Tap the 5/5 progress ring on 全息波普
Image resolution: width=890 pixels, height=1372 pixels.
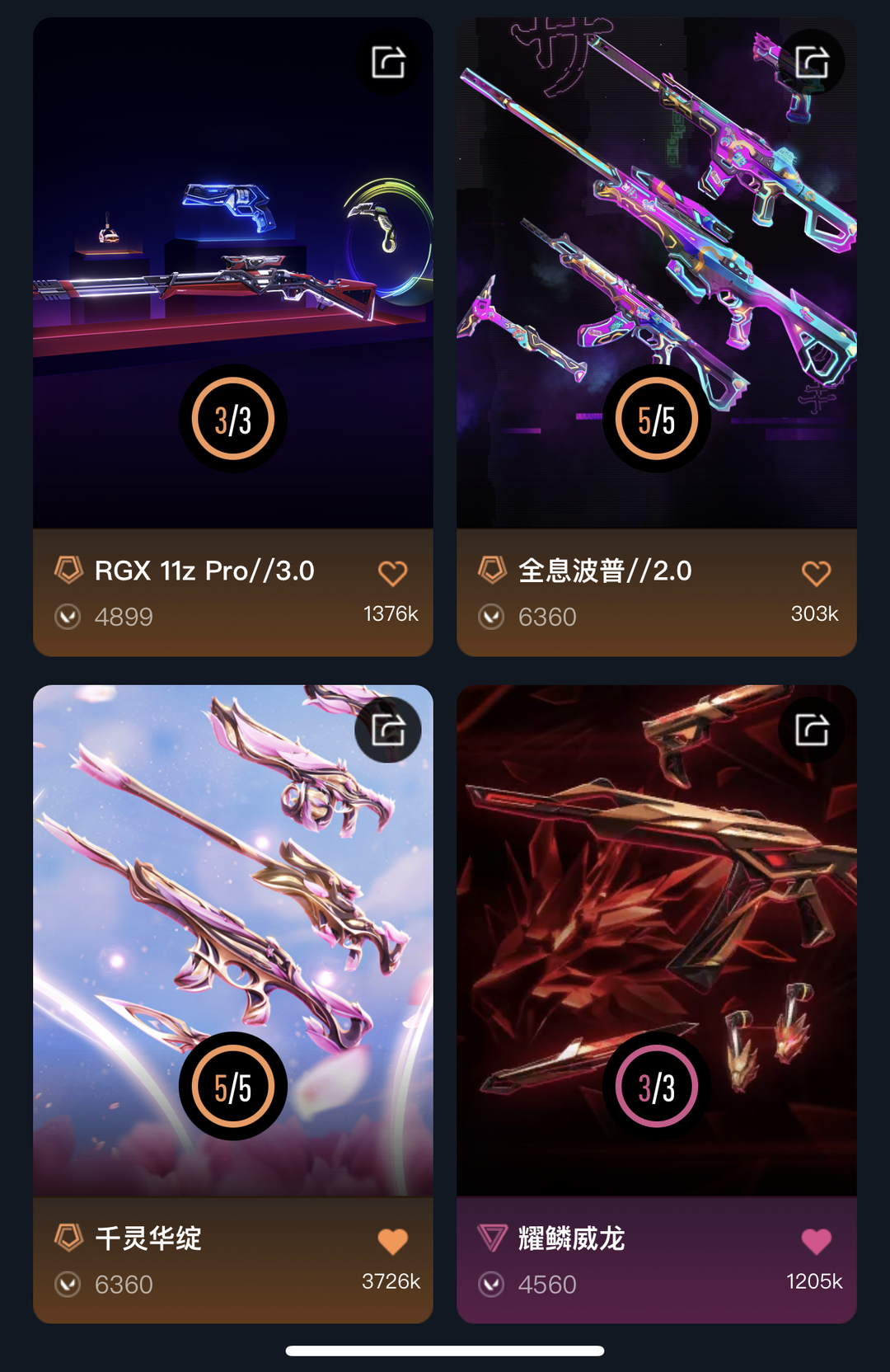pos(657,419)
